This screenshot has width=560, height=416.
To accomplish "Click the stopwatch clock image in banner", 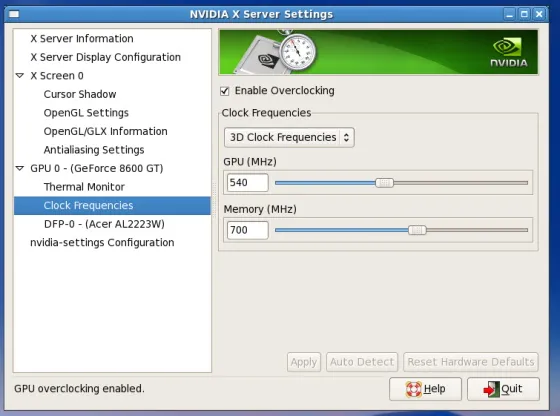I will coord(297,52).
